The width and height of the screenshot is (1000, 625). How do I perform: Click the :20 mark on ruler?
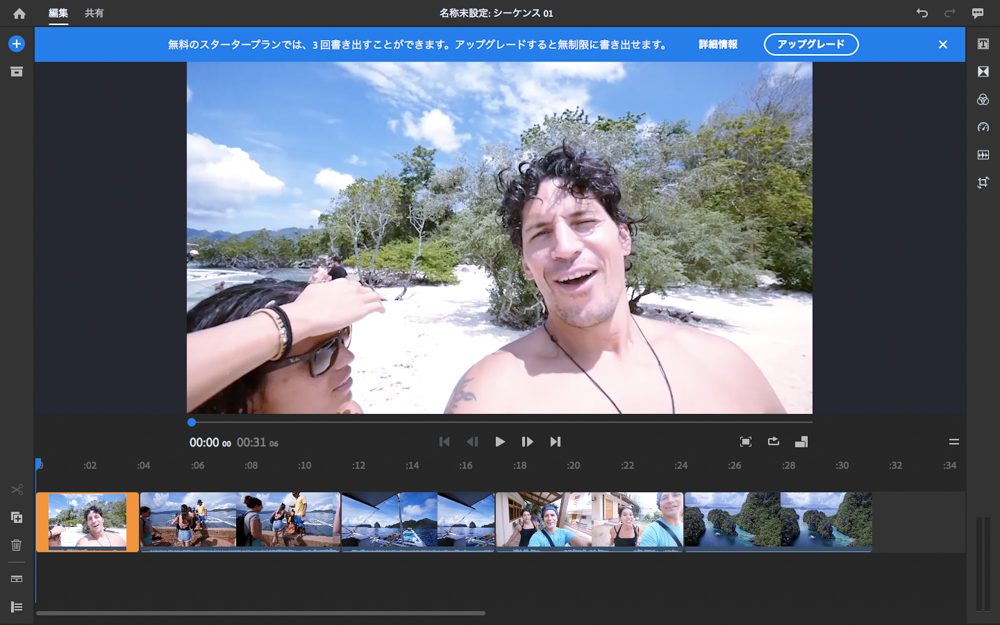pos(573,466)
